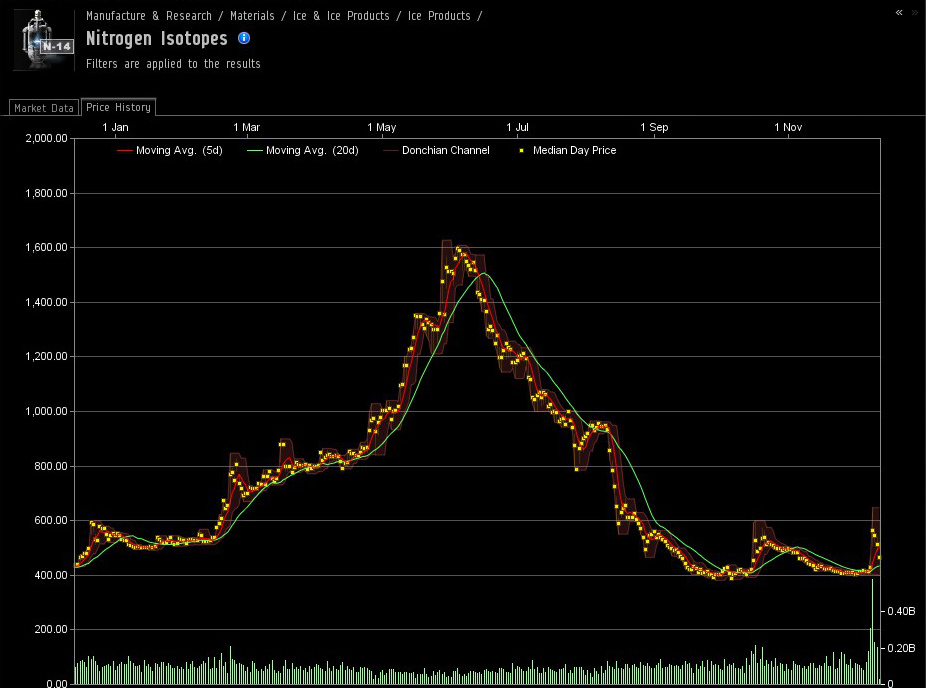Click the 0.20B volume axis label
This screenshot has width=926, height=688.
[x=901, y=648]
